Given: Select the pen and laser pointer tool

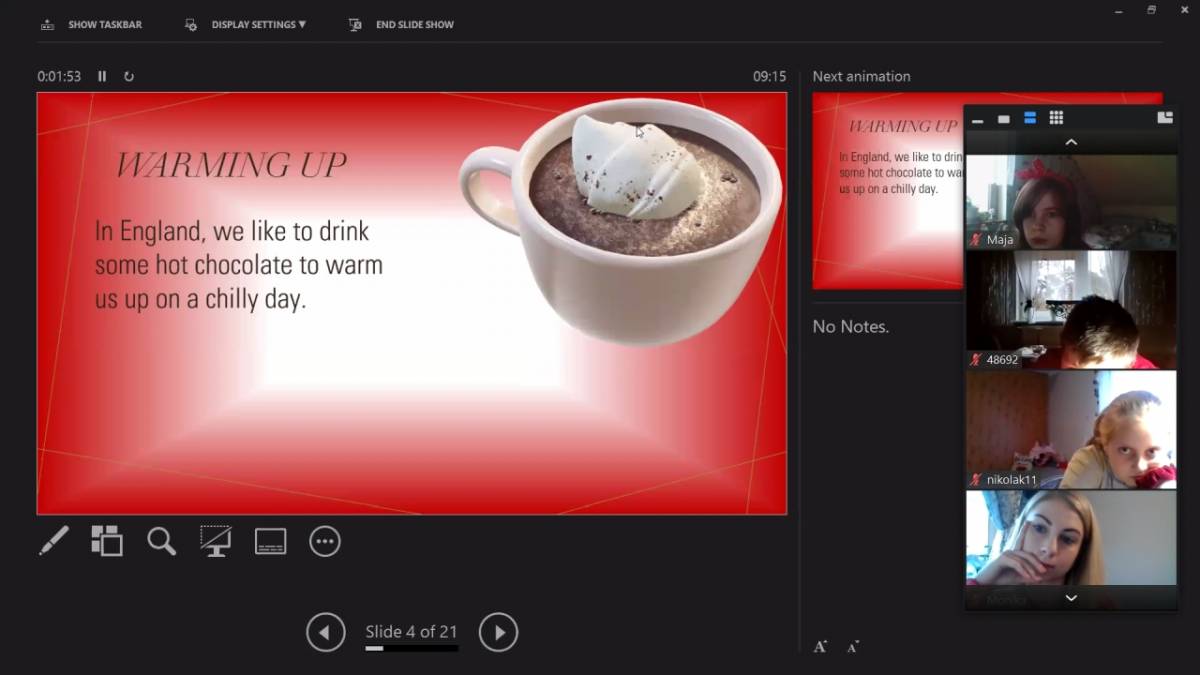Looking at the screenshot, I should (54, 541).
